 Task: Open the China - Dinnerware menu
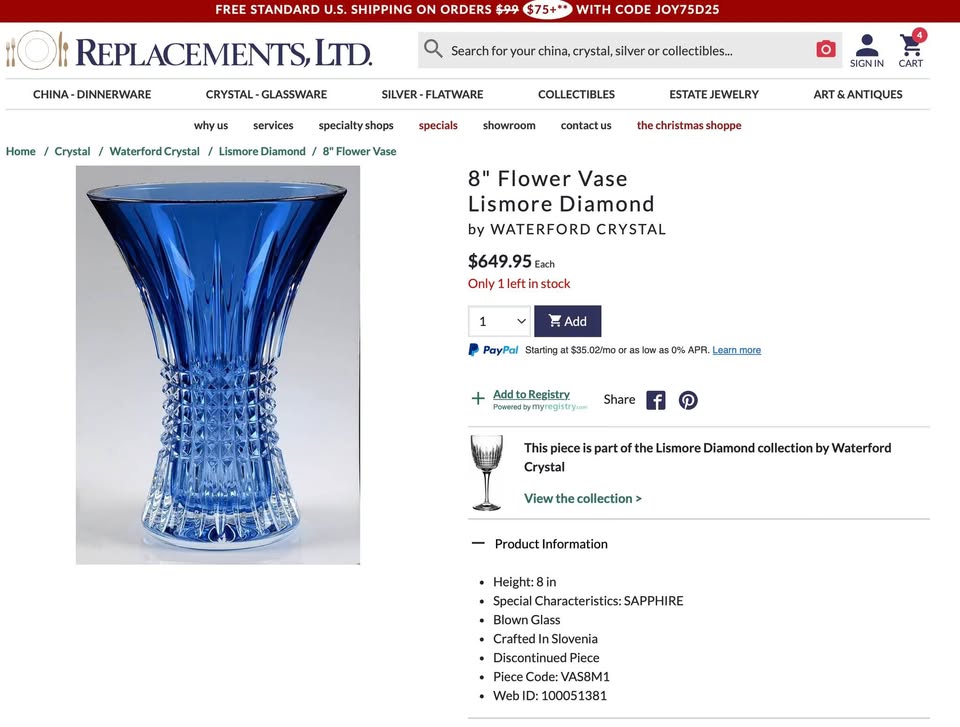[x=92, y=94]
